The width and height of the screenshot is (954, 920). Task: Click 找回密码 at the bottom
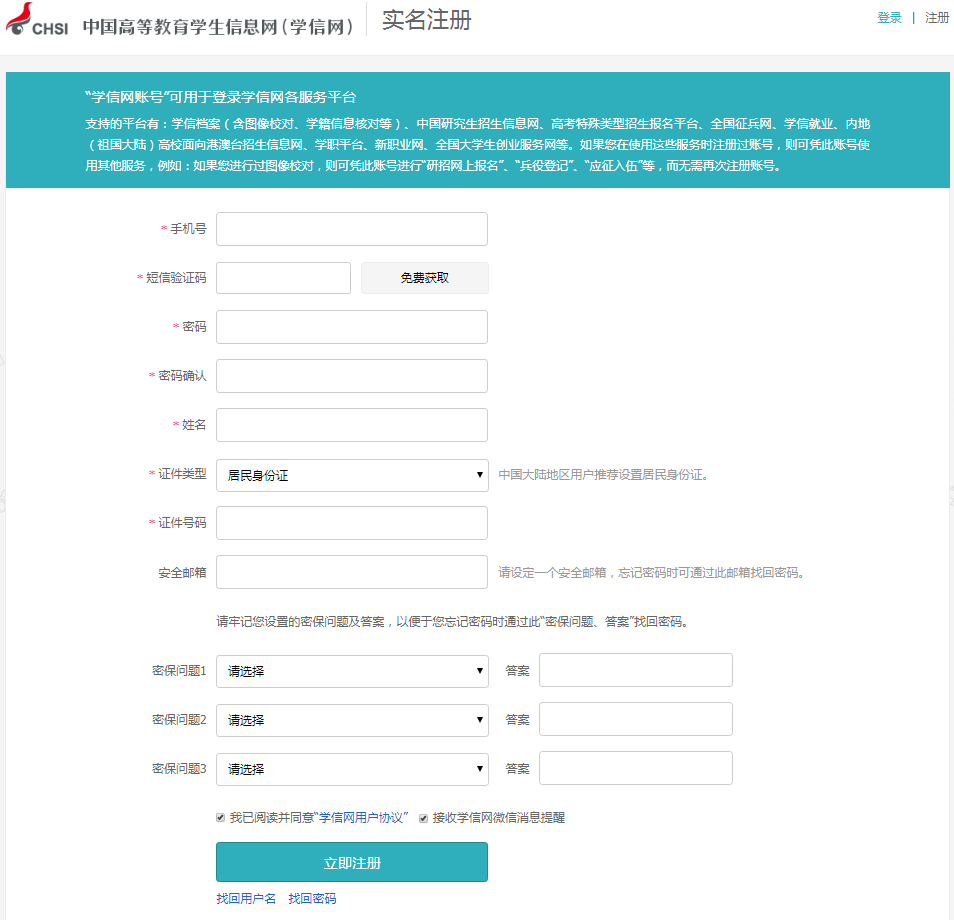(x=314, y=898)
